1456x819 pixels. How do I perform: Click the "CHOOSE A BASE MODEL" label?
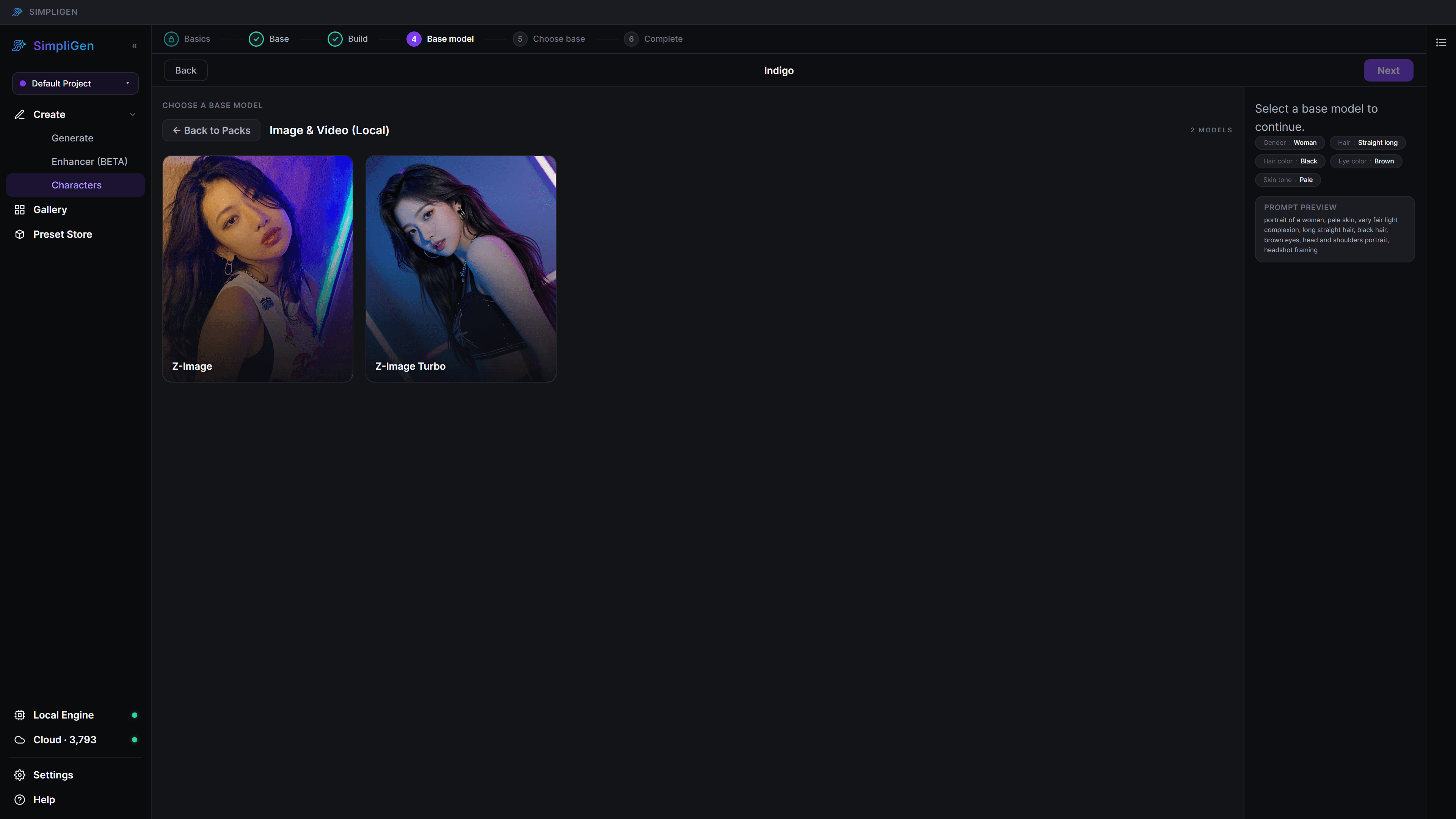(x=212, y=106)
